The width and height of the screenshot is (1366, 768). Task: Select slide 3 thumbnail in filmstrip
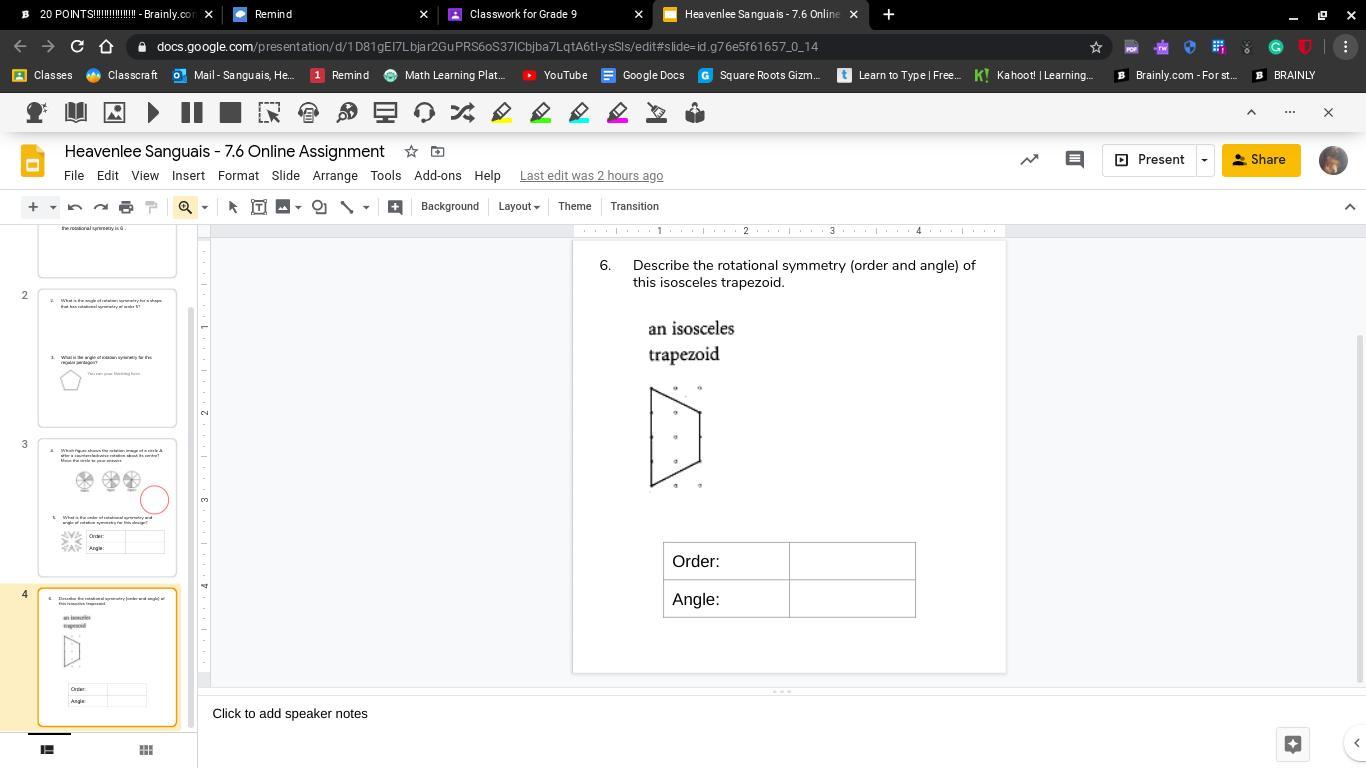click(x=107, y=508)
